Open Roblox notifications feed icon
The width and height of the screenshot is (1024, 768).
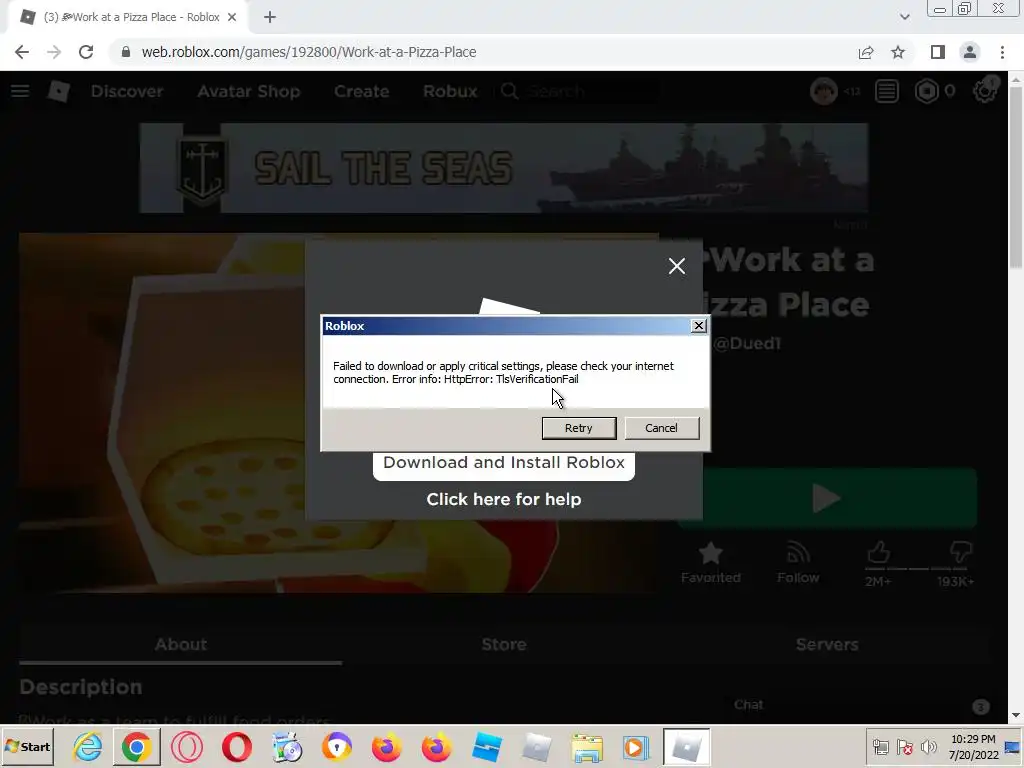pos(887,91)
